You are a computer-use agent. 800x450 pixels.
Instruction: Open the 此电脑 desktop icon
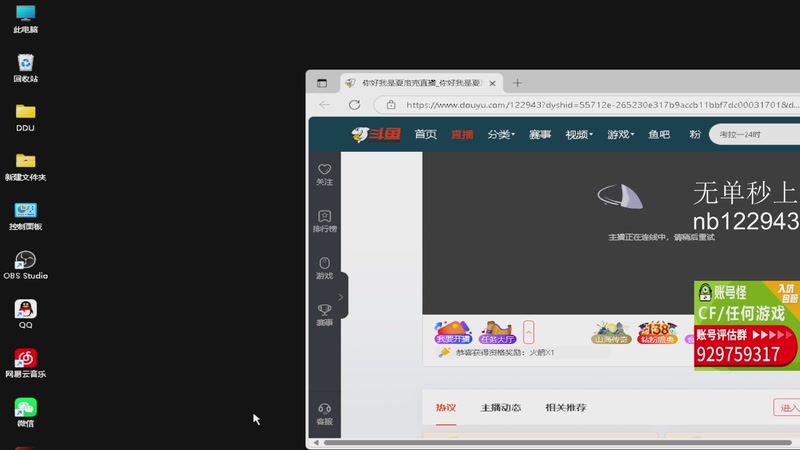[x=26, y=19]
